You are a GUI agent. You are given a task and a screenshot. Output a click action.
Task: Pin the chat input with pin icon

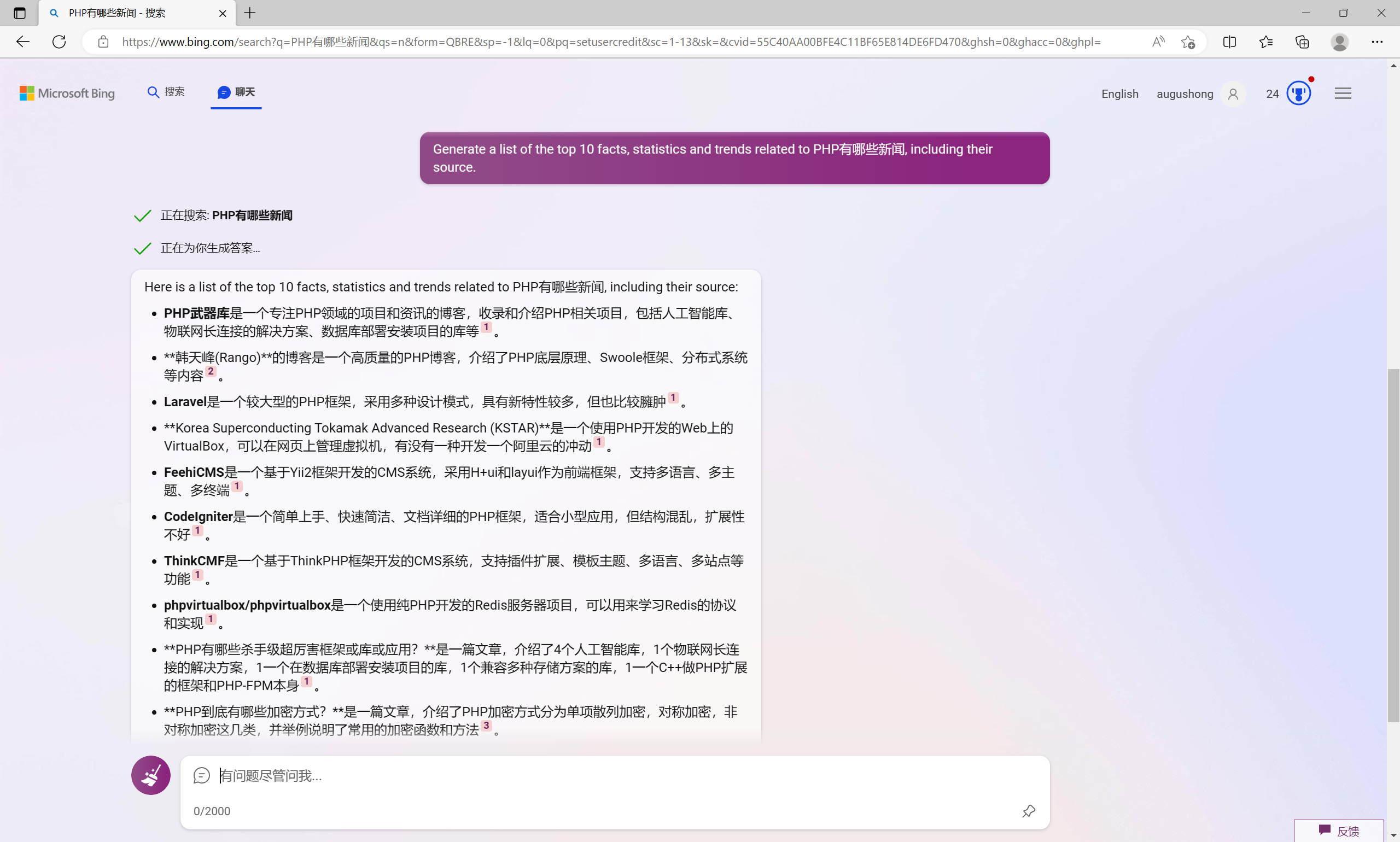[x=1028, y=811]
